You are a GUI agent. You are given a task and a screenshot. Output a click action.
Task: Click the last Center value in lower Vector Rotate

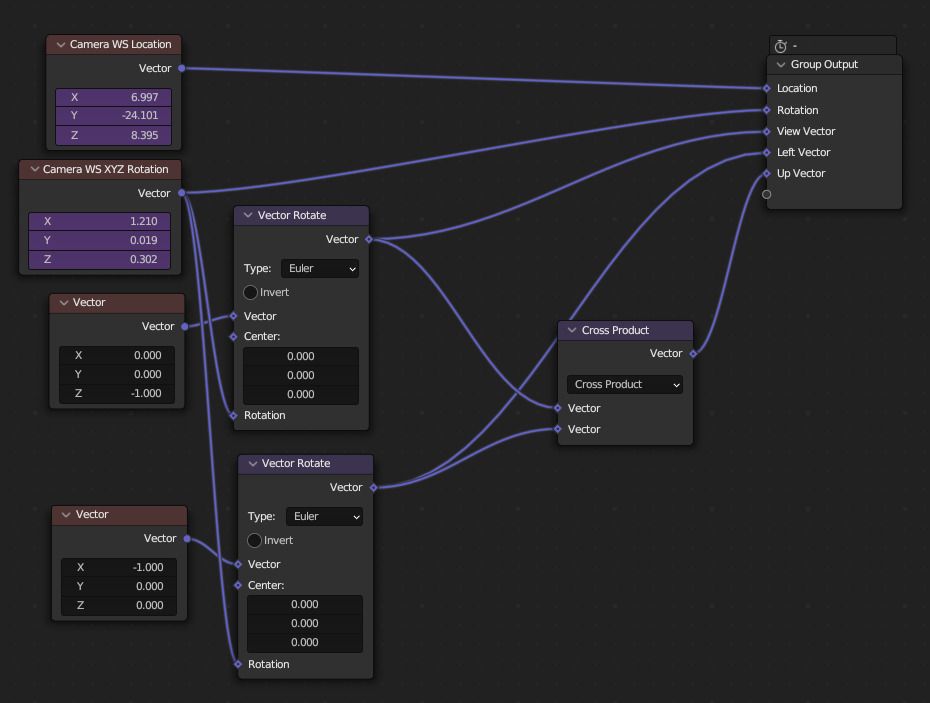[305, 642]
